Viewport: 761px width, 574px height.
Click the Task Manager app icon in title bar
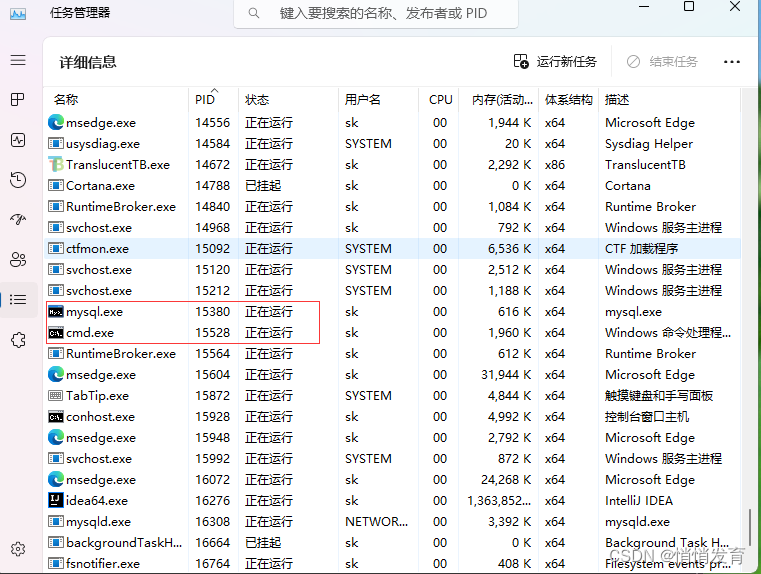pos(18,14)
